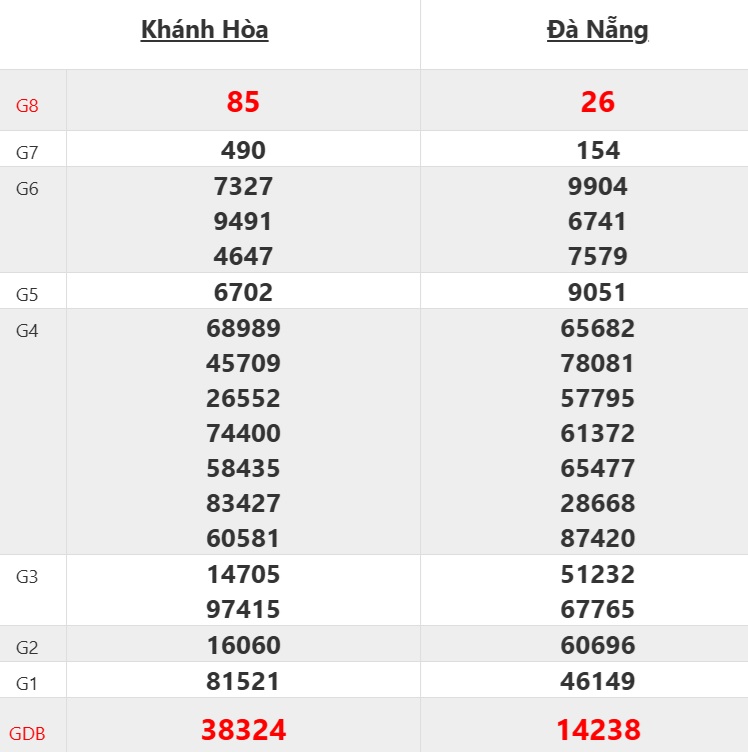Select the G6 row label
748x752 pixels.
(28, 188)
